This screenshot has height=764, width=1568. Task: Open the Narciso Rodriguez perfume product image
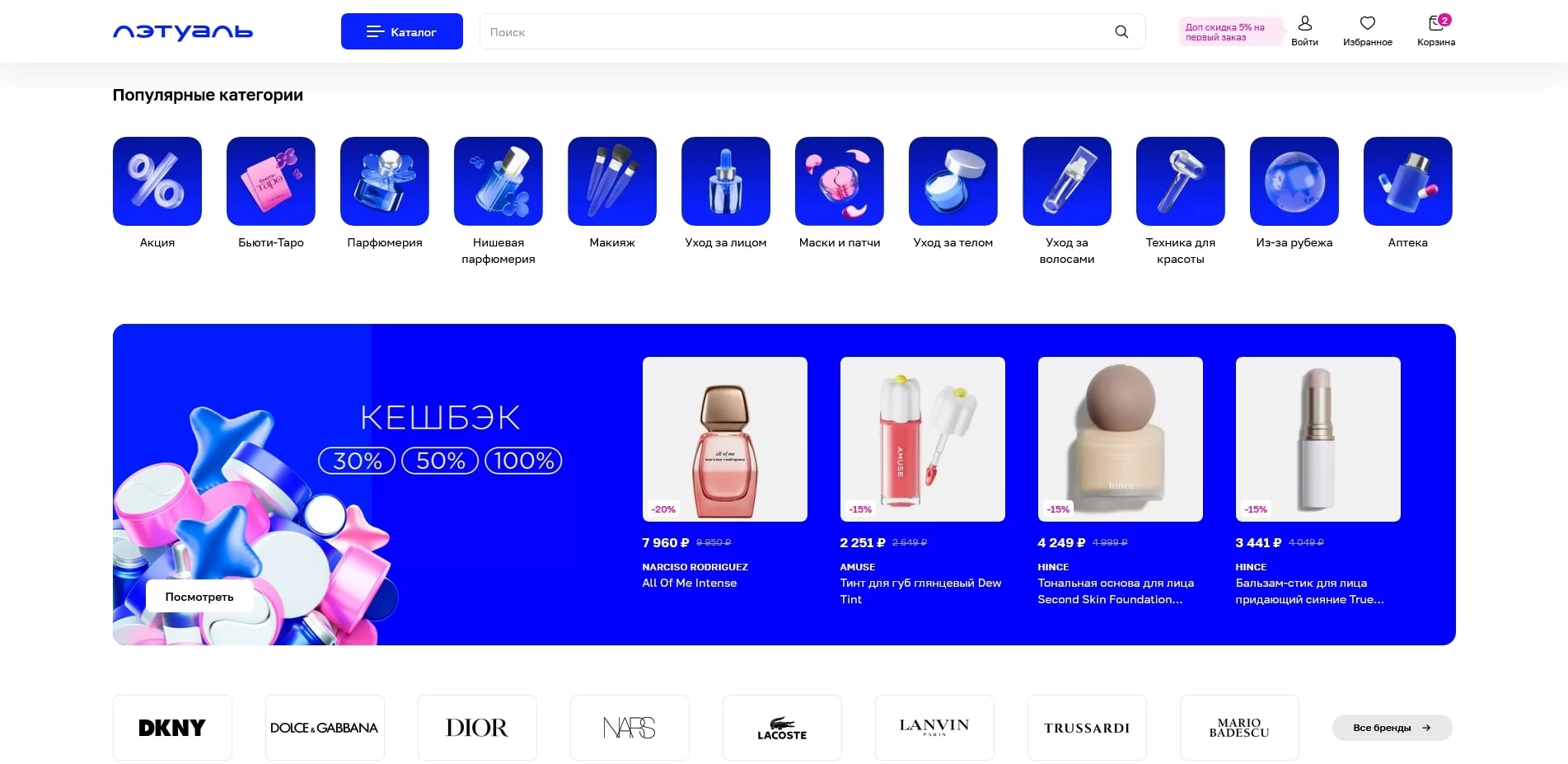tap(725, 439)
